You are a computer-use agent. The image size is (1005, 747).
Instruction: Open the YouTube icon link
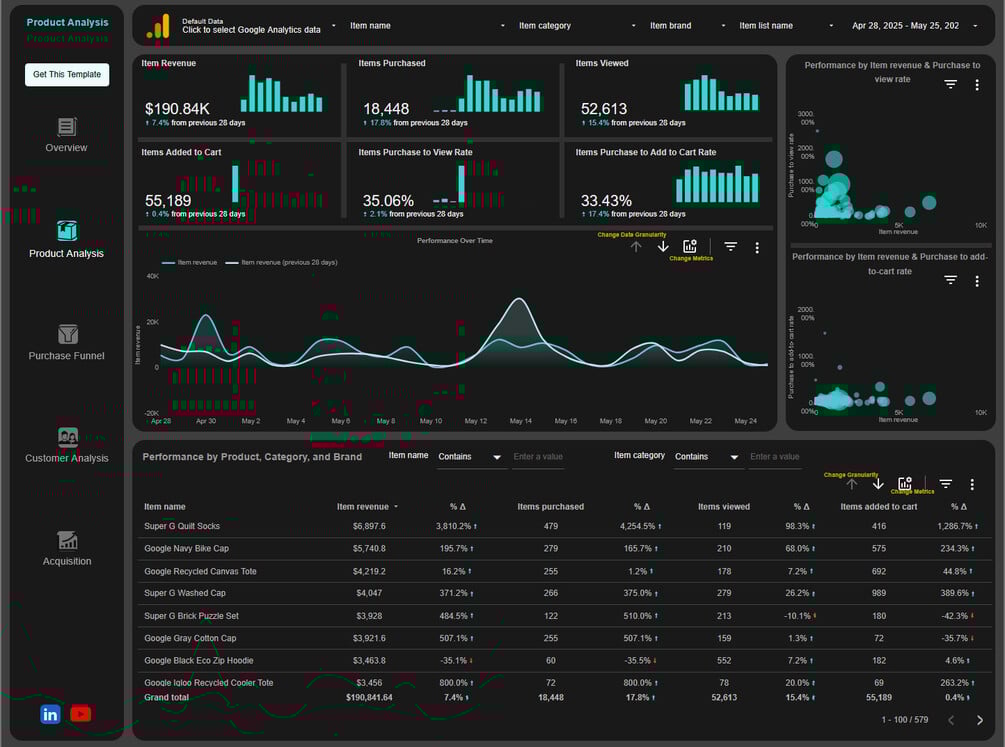pos(81,713)
